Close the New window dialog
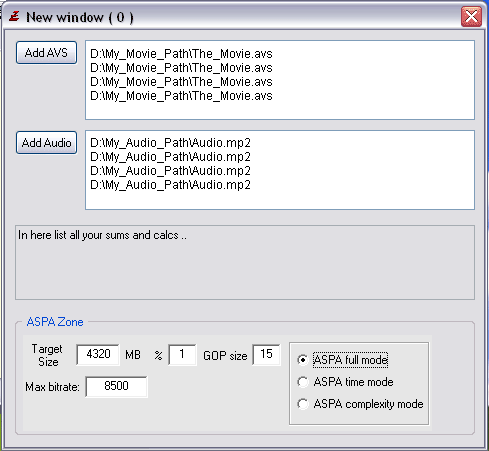 pyautogui.click(x=471, y=16)
